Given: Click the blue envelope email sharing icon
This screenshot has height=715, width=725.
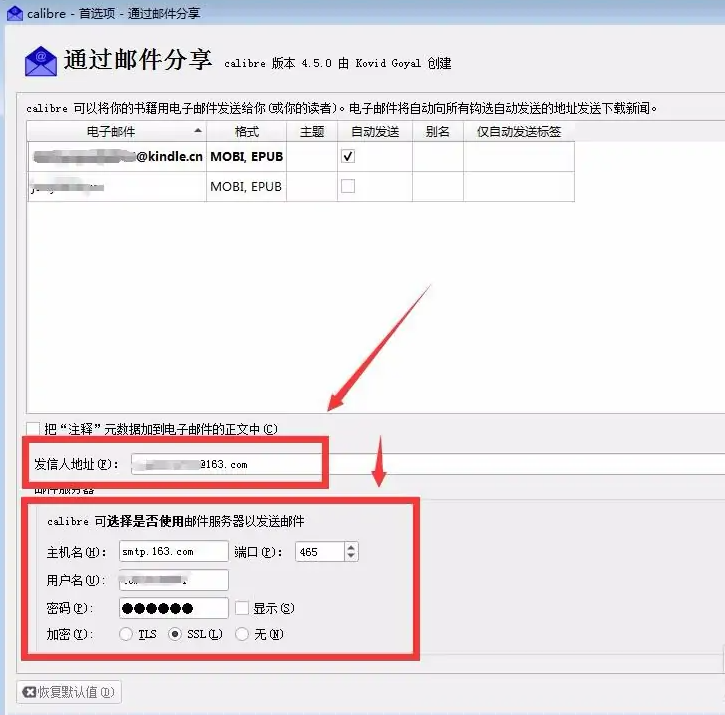Looking at the screenshot, I should click(x=41, y=61).
